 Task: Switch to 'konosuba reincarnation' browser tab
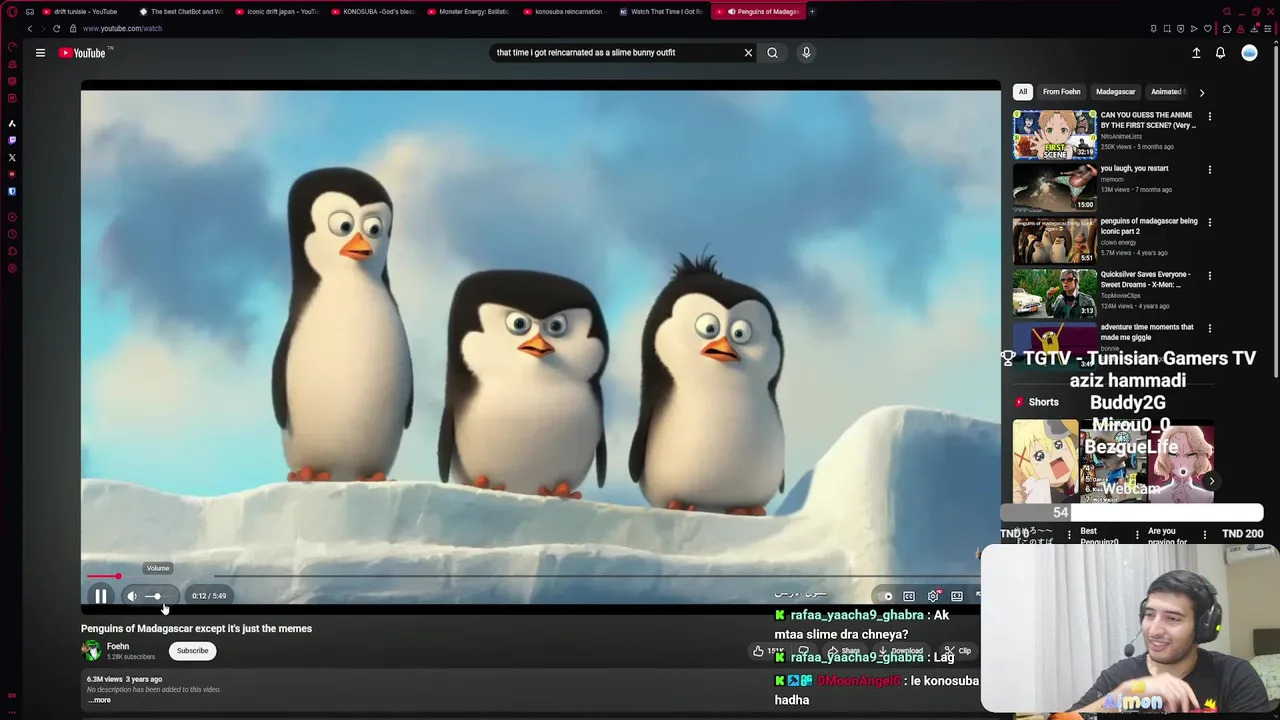click(x=564, y=12)
